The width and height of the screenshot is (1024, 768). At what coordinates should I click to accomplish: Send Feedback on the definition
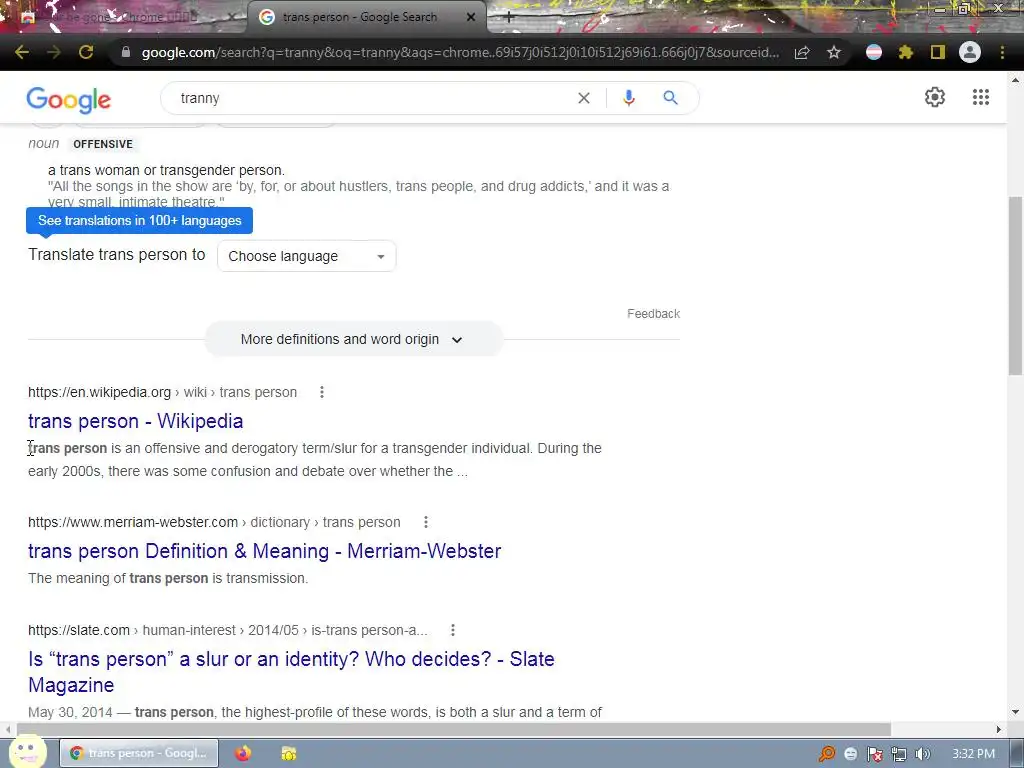coord(653,314)
